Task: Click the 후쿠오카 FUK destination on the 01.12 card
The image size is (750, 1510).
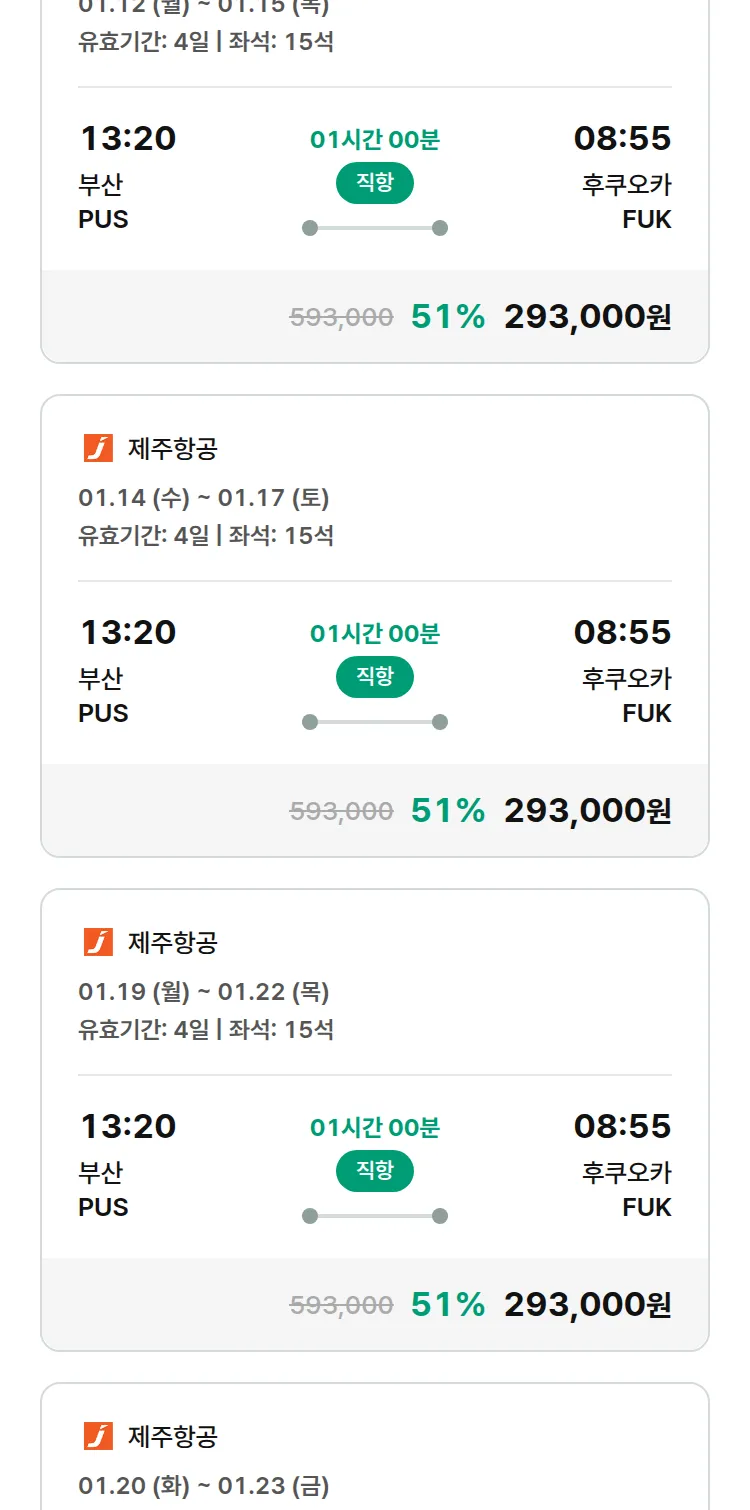Action: click(627, 202)
